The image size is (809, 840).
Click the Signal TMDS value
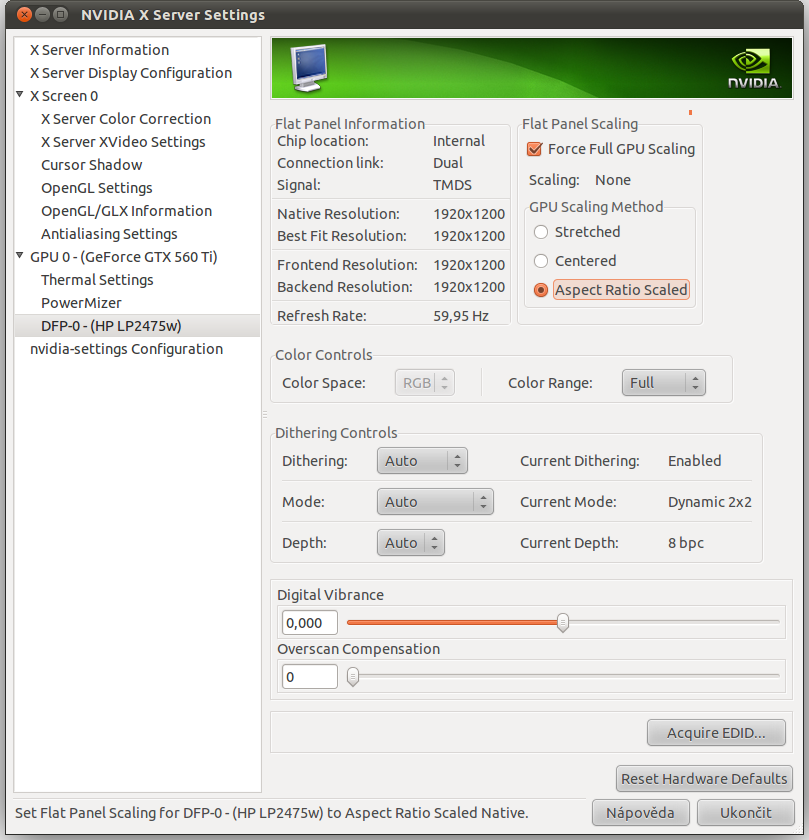[x=452, y=185]
